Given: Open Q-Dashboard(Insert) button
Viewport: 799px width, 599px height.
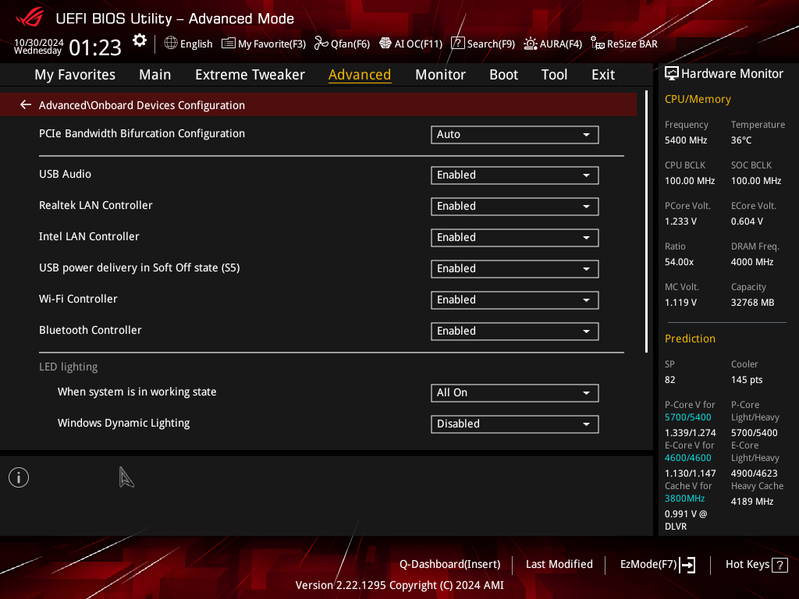Looking at the screenshot, I should point(449,564).
